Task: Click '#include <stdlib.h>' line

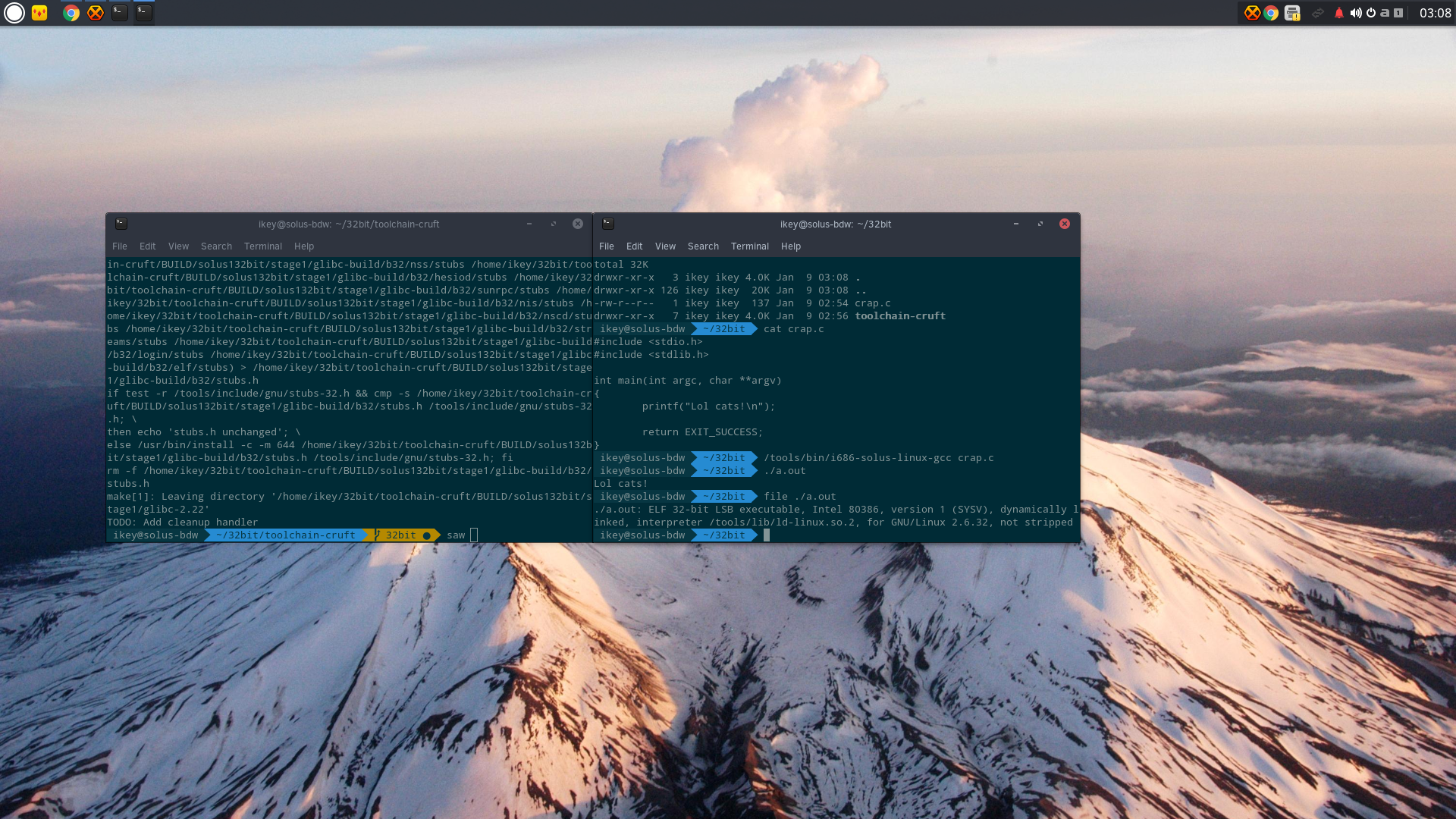Action: [651, 355]
